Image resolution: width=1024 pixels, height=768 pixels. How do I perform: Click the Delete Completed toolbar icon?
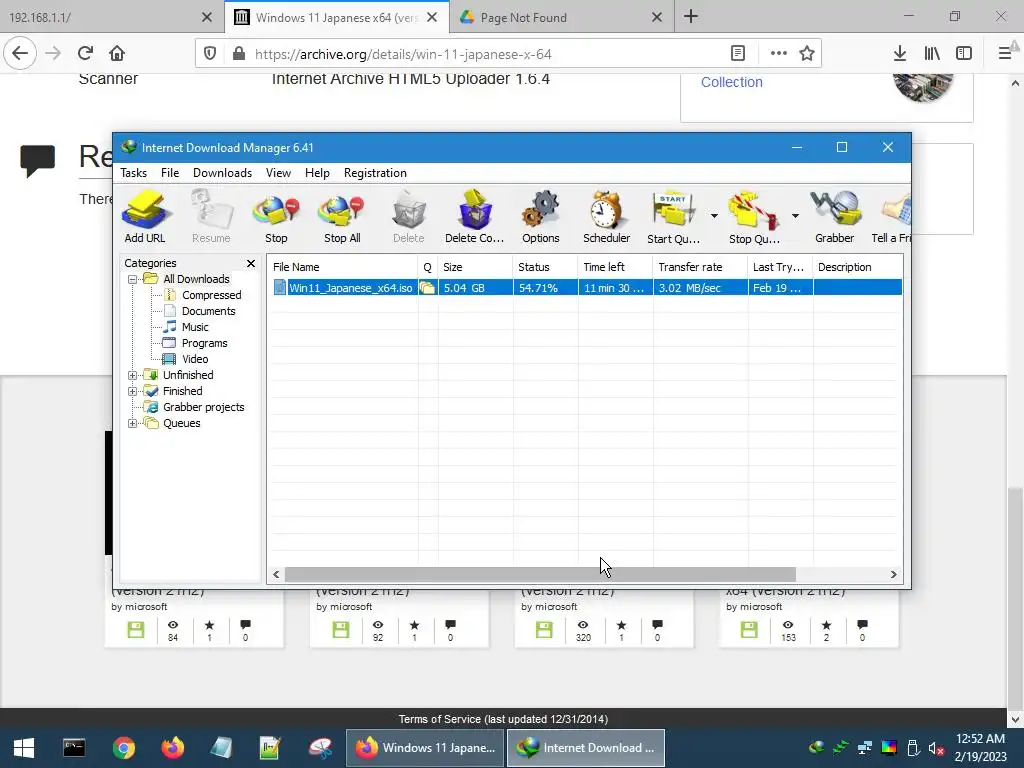pyautogui.click(x=474, y=217)
